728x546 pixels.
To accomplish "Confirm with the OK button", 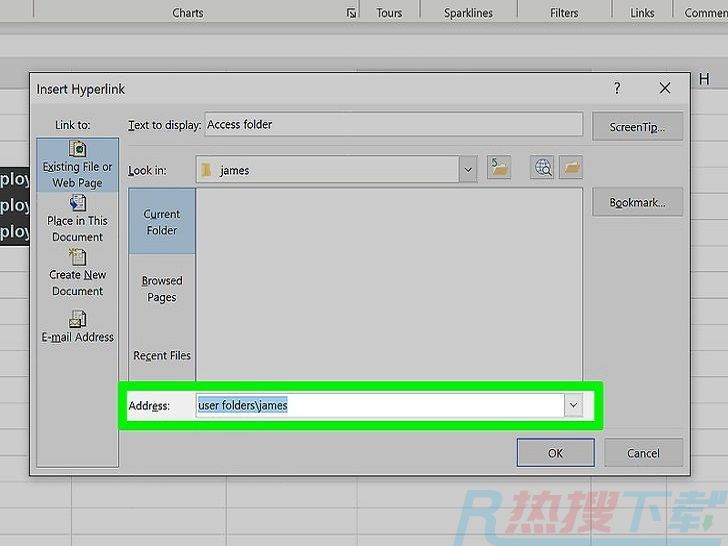I will (x=555, y=453).
